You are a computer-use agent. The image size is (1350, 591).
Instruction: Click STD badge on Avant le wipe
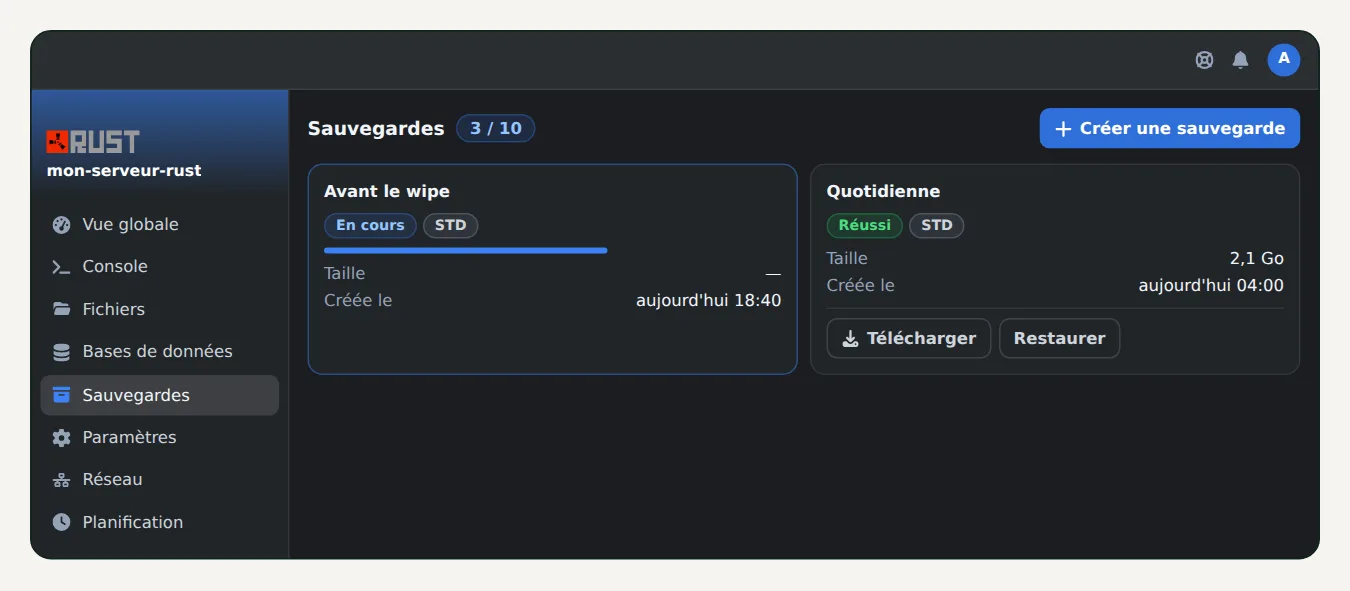pos(451,225)
